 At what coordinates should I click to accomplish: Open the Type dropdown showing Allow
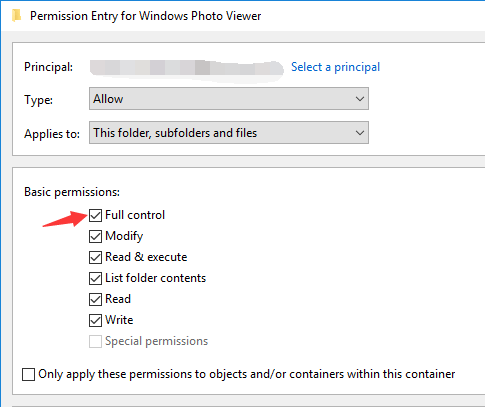(229, 99)
